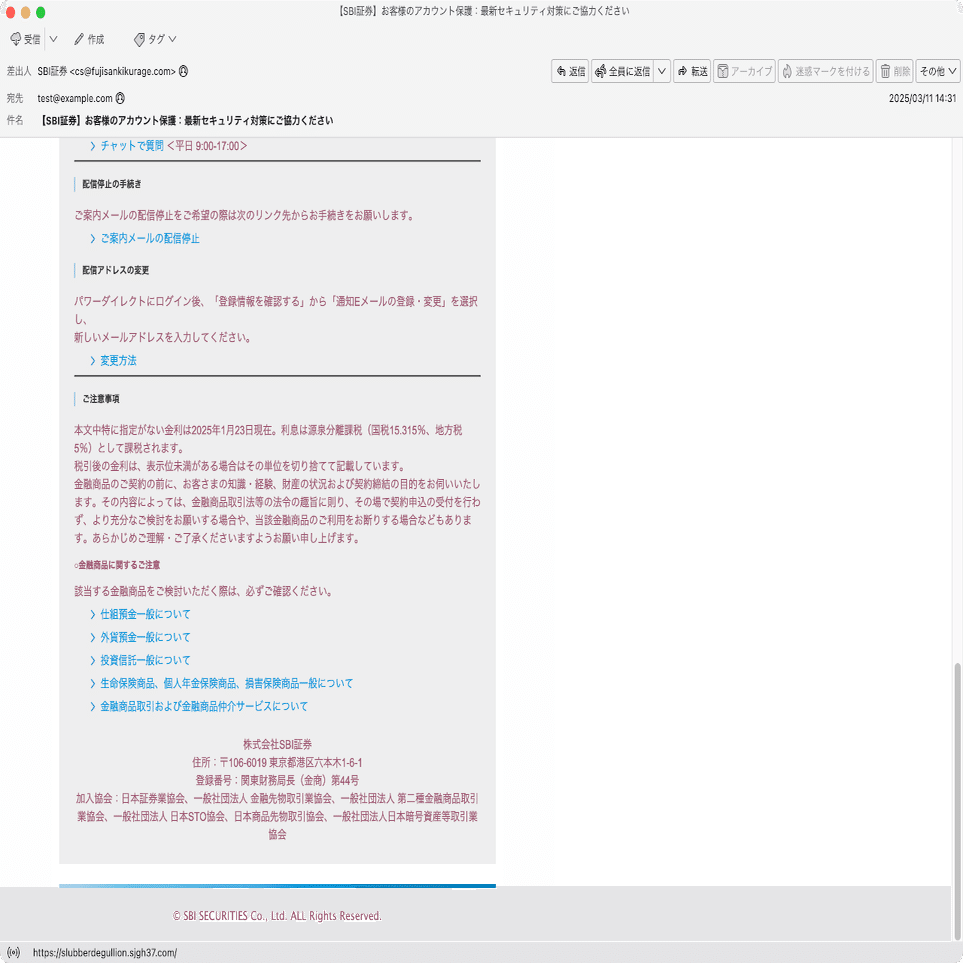Click the 配信アドレスの変更 heading

click(115, 270)
